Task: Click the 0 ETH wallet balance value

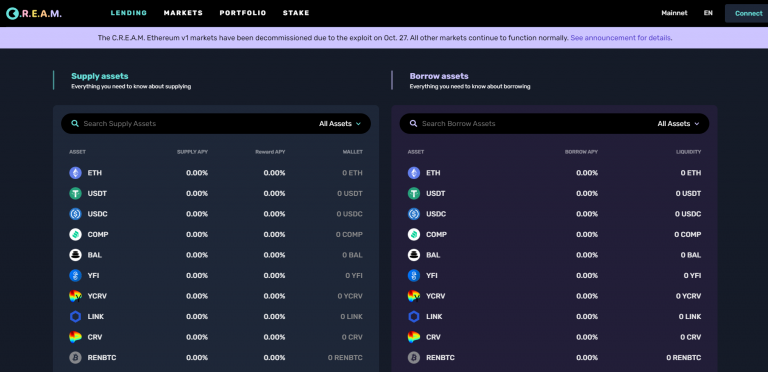Action: tap(353, 173)
